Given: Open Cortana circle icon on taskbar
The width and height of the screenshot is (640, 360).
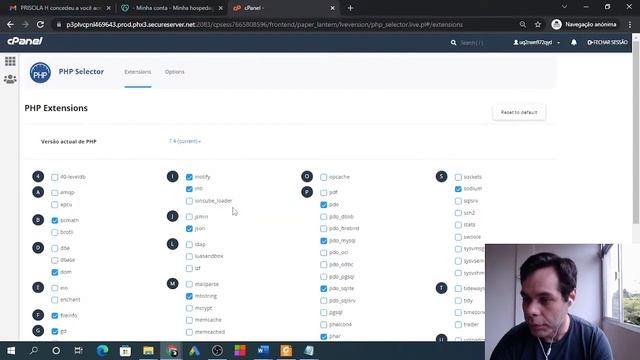Looking at the screenshot, I should [56, 351].
